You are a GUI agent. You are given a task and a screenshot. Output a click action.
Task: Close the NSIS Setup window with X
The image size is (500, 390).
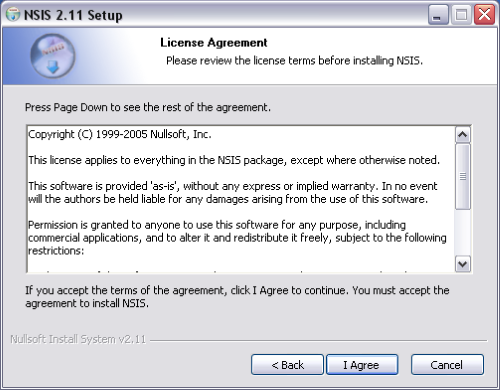pos(484,15)
